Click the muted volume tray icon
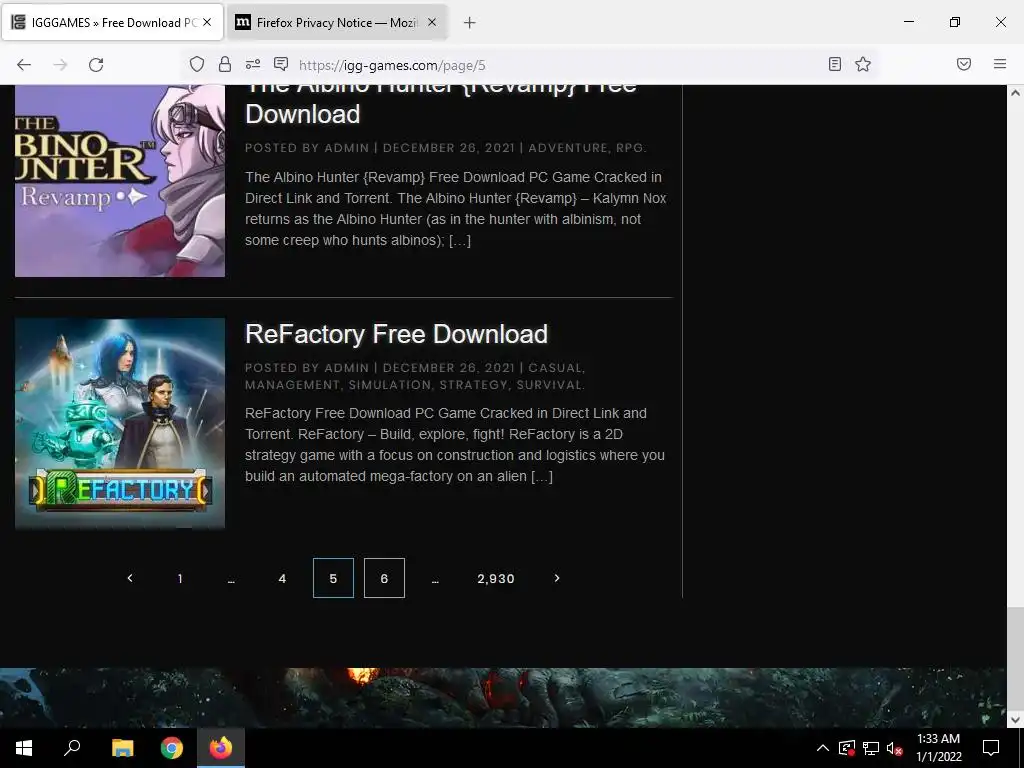The width and height of the screenshot is (1024, 768). tap(894, 748)
